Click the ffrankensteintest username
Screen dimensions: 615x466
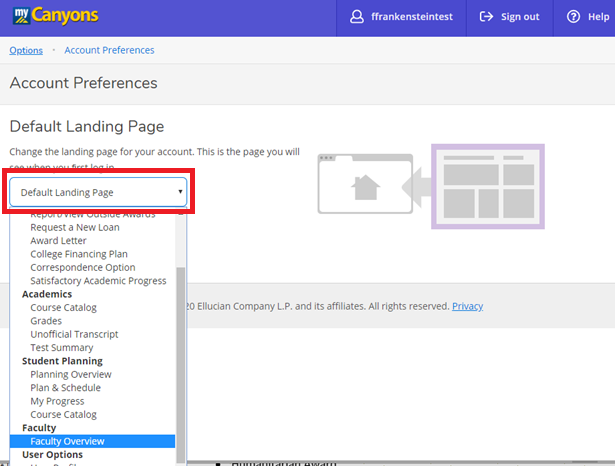pos(415,17)
